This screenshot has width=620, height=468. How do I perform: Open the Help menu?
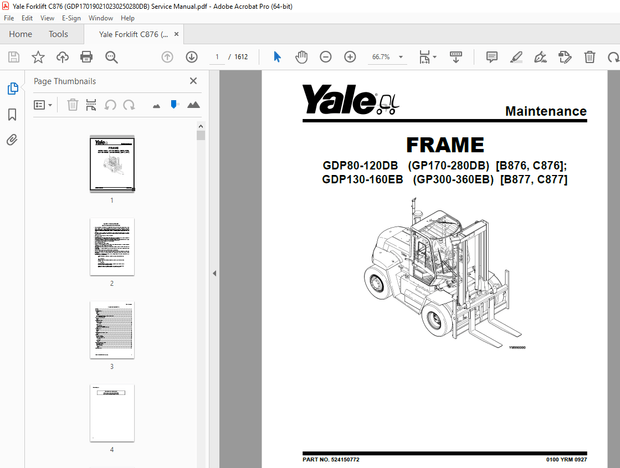127,18
